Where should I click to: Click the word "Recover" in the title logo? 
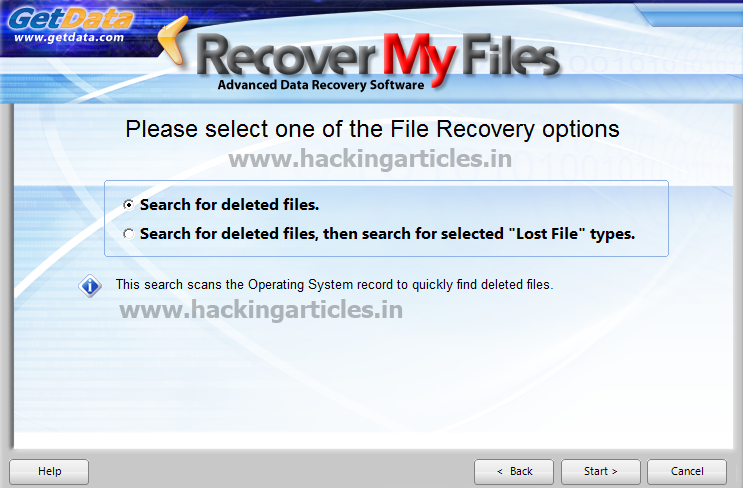coord(286,56)
